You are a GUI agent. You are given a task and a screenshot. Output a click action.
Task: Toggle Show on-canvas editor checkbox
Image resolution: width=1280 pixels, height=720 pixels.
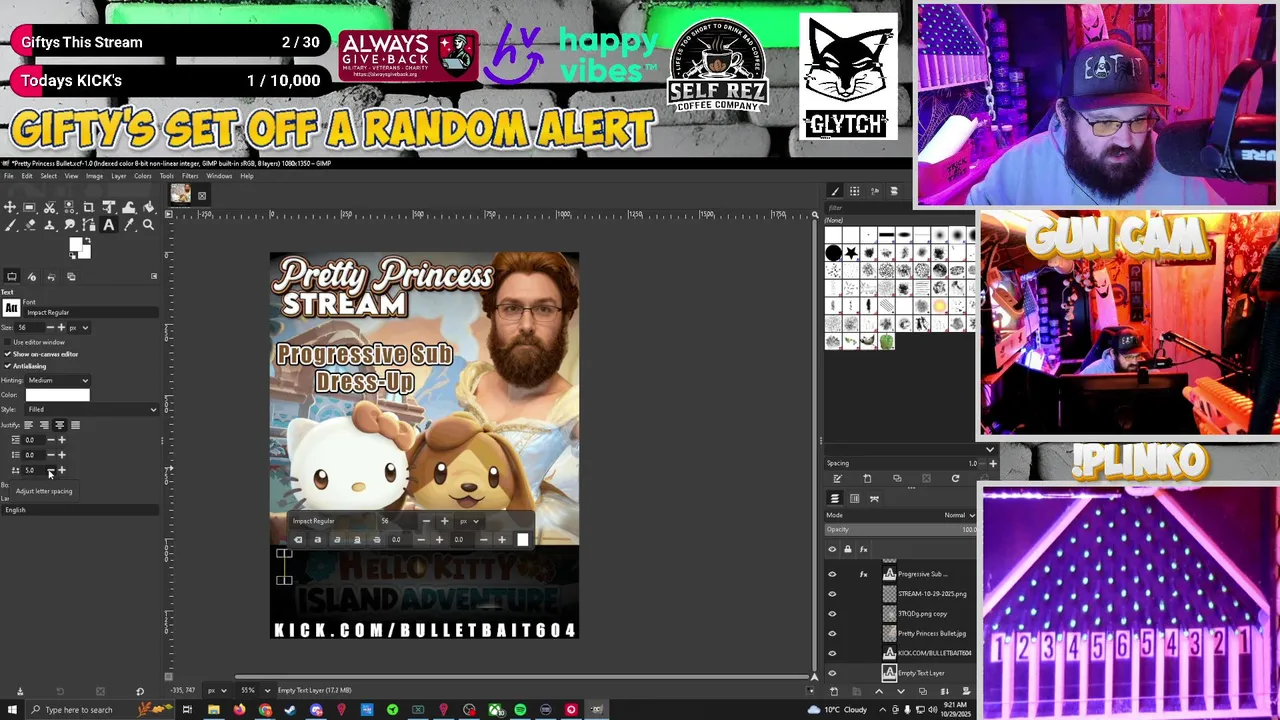pos(7,354)
